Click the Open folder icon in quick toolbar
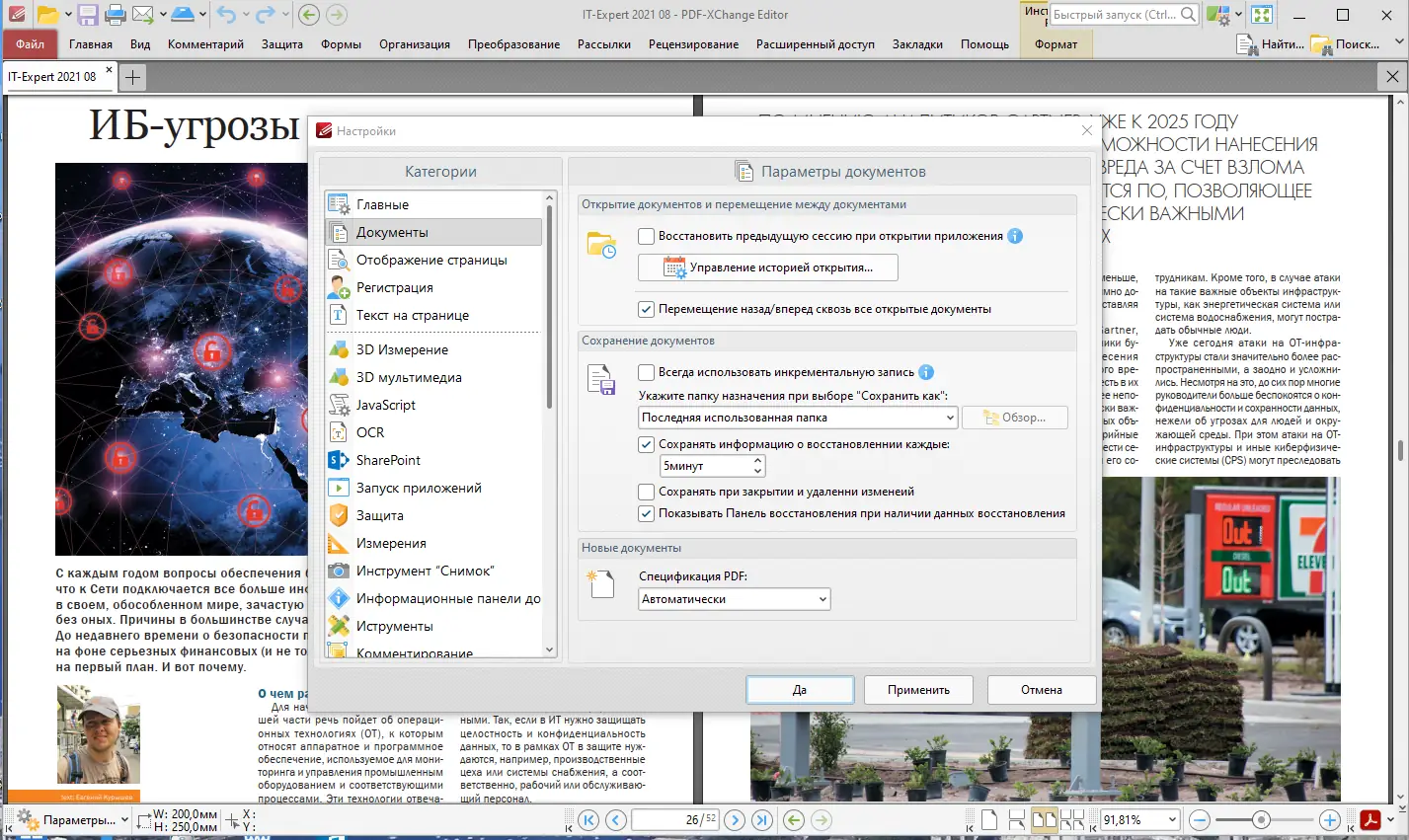 tap(47, 15)
